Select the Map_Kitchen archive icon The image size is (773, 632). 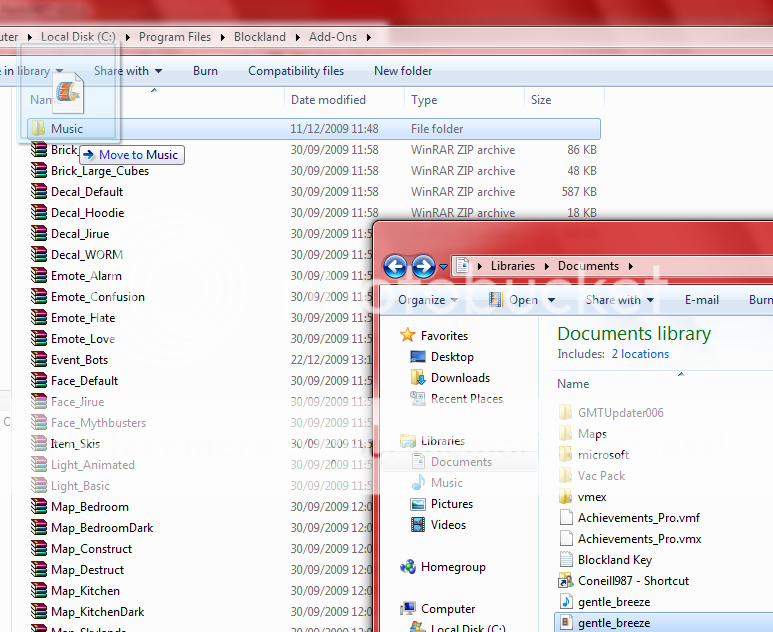click(x=38, y=591)
